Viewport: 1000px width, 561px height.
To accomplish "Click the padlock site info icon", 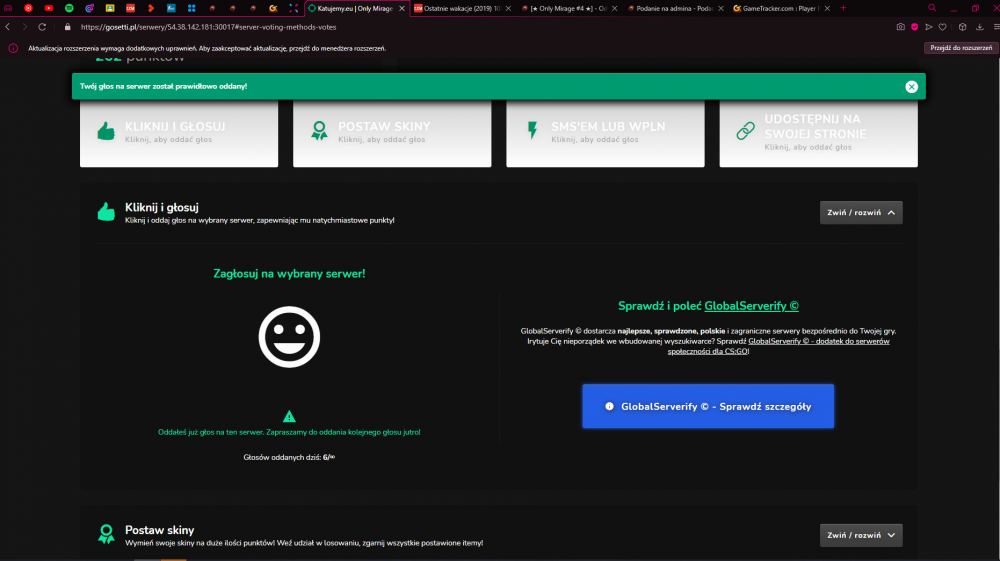I will [x=68, y=27].
